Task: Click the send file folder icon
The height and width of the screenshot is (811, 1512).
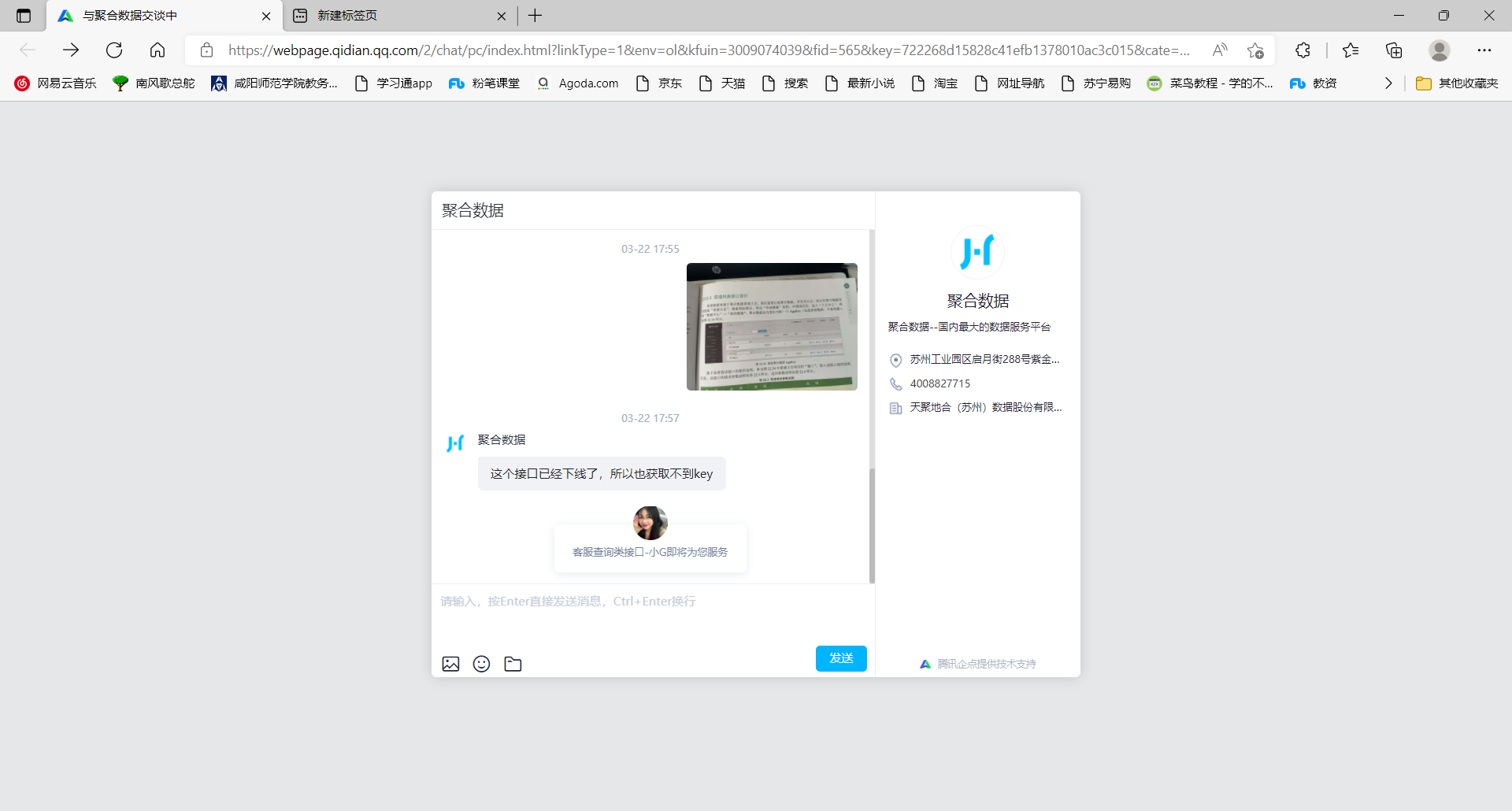Action: point(513,664)
